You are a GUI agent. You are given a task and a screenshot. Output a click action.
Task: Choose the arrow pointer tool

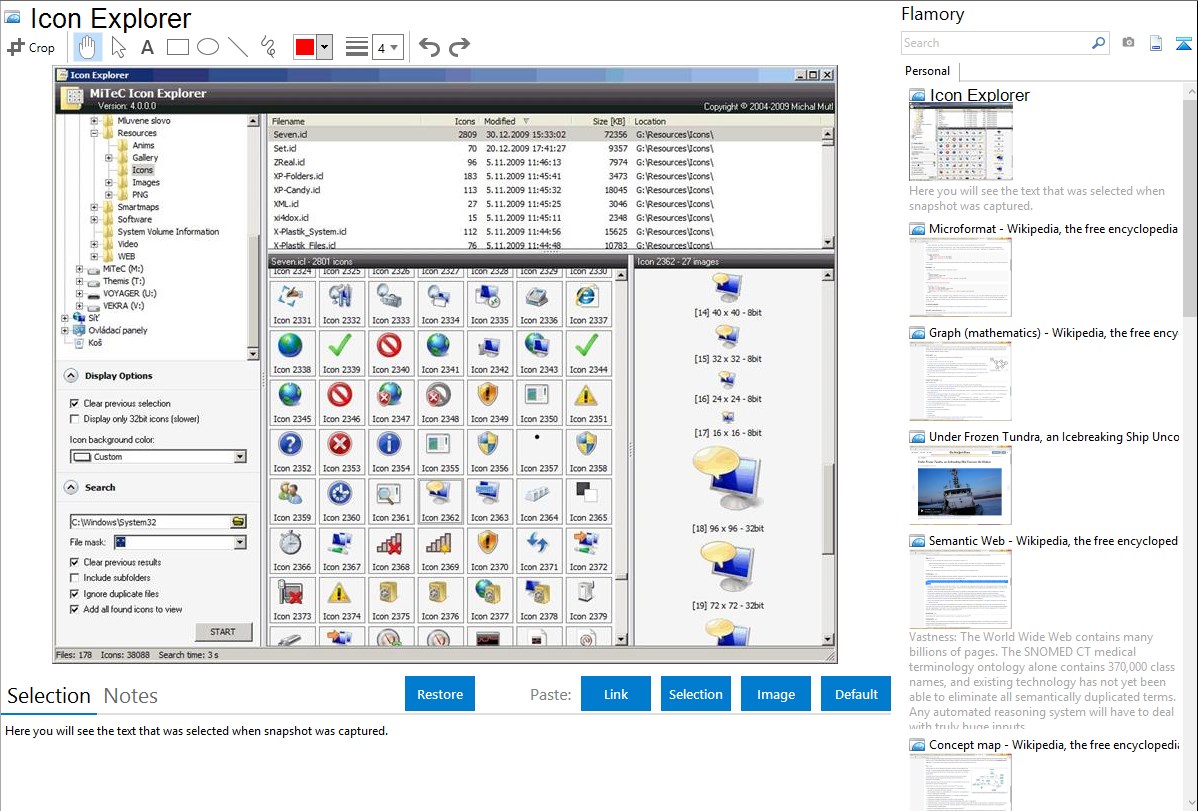118,47
